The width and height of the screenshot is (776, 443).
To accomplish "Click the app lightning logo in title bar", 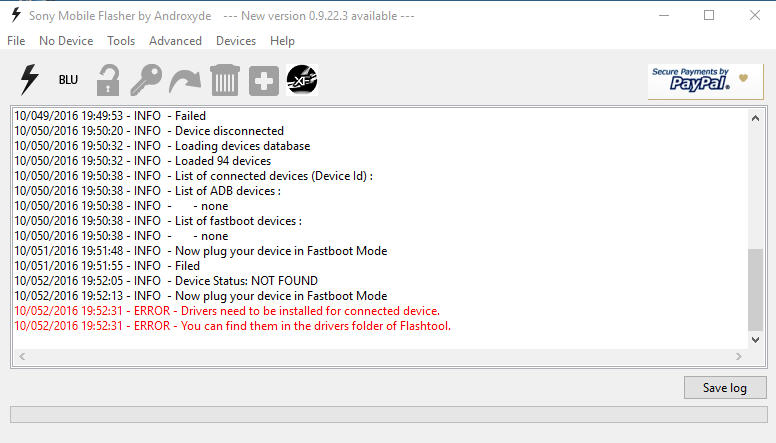I will [16, 15].
